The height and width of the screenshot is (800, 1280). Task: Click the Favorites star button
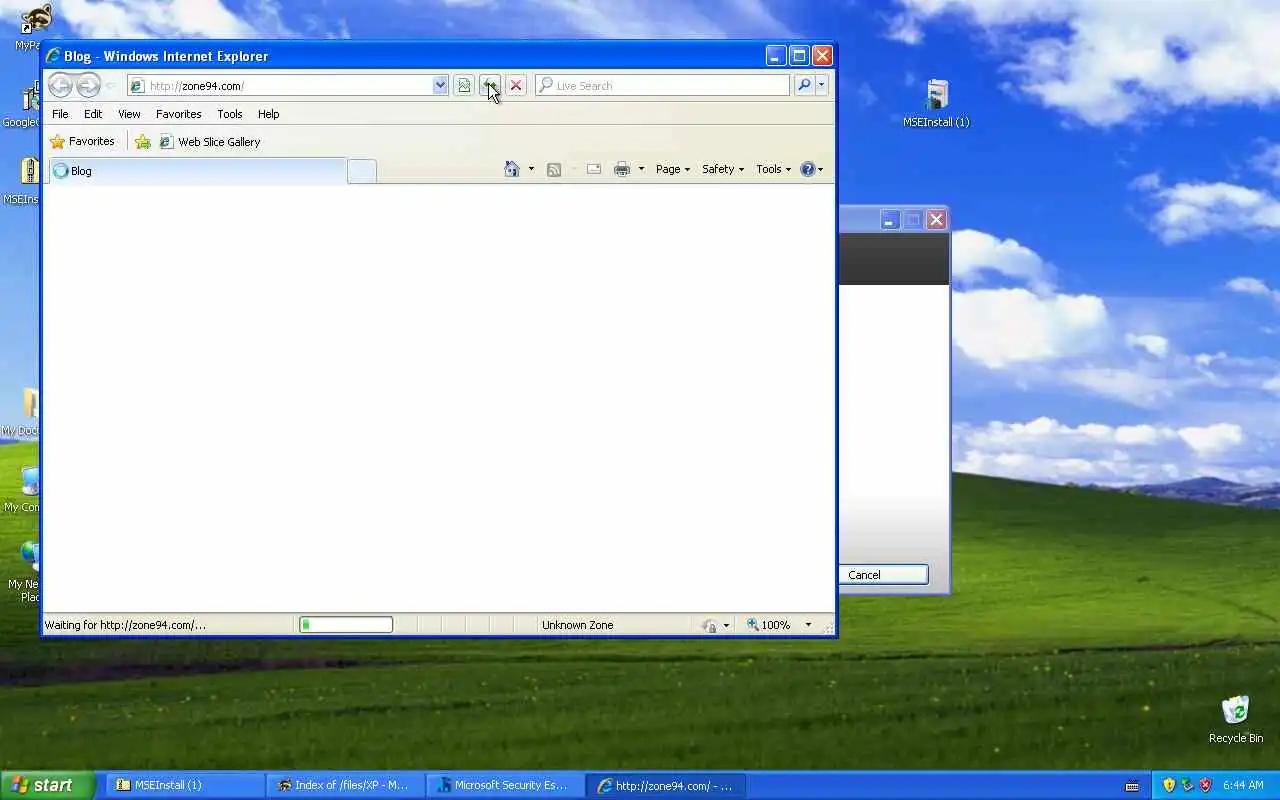[x=82, y=142]
